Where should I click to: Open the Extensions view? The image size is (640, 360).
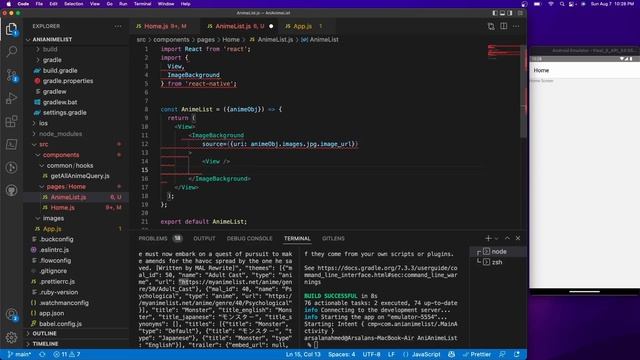click(x=11, y=121)
